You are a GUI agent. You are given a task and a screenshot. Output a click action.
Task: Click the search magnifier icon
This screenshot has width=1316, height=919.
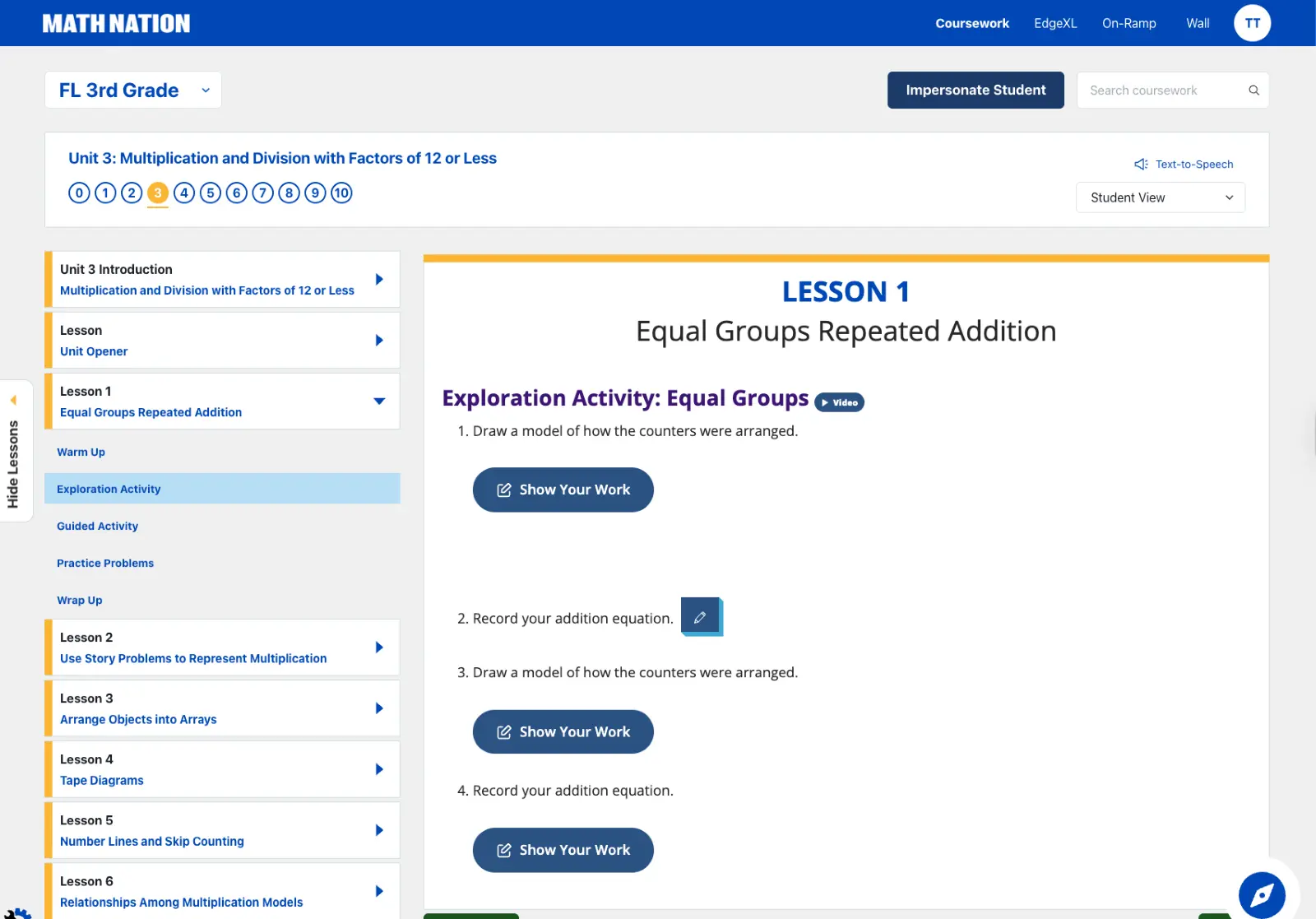(x=1253, y=91)
